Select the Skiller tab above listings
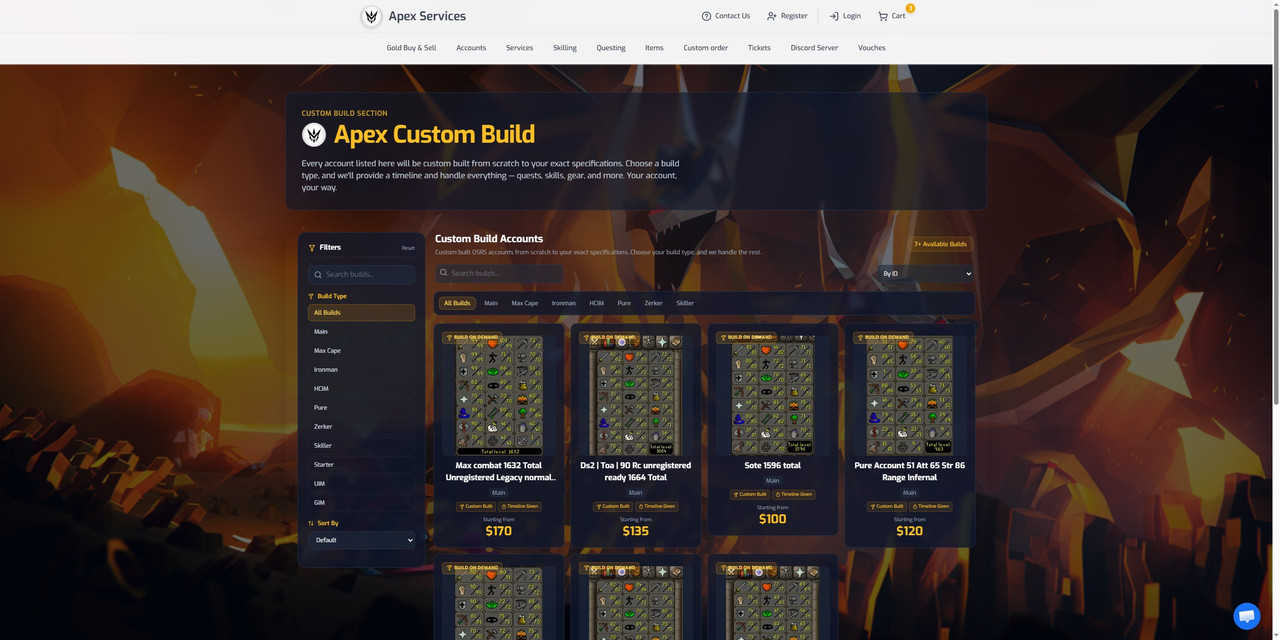The image size is (1280, 640). point(685,303)
